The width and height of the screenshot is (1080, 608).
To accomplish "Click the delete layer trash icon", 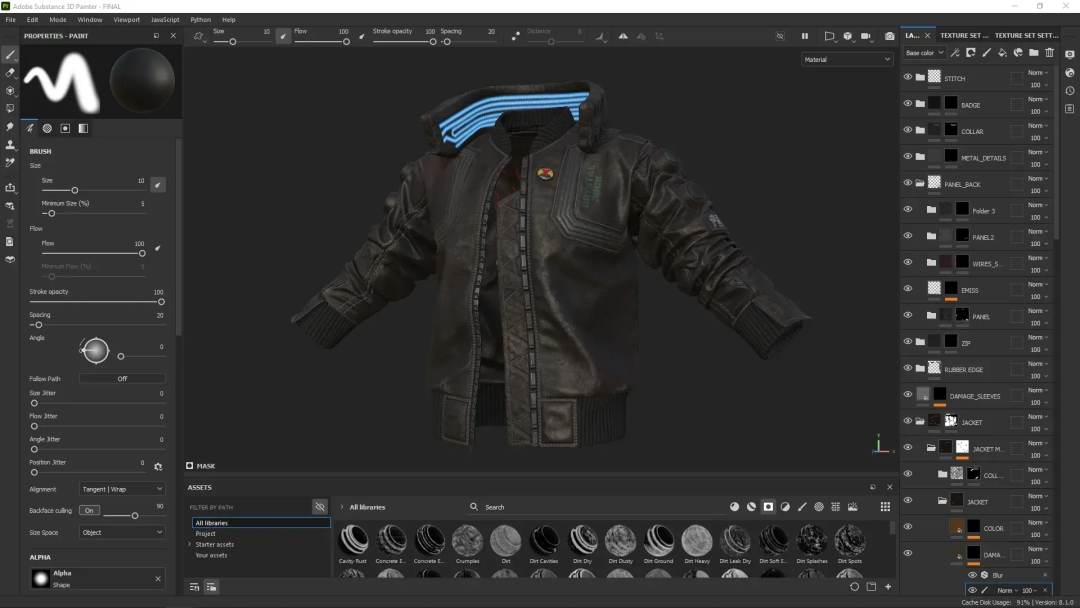I will pos(1049,52).
